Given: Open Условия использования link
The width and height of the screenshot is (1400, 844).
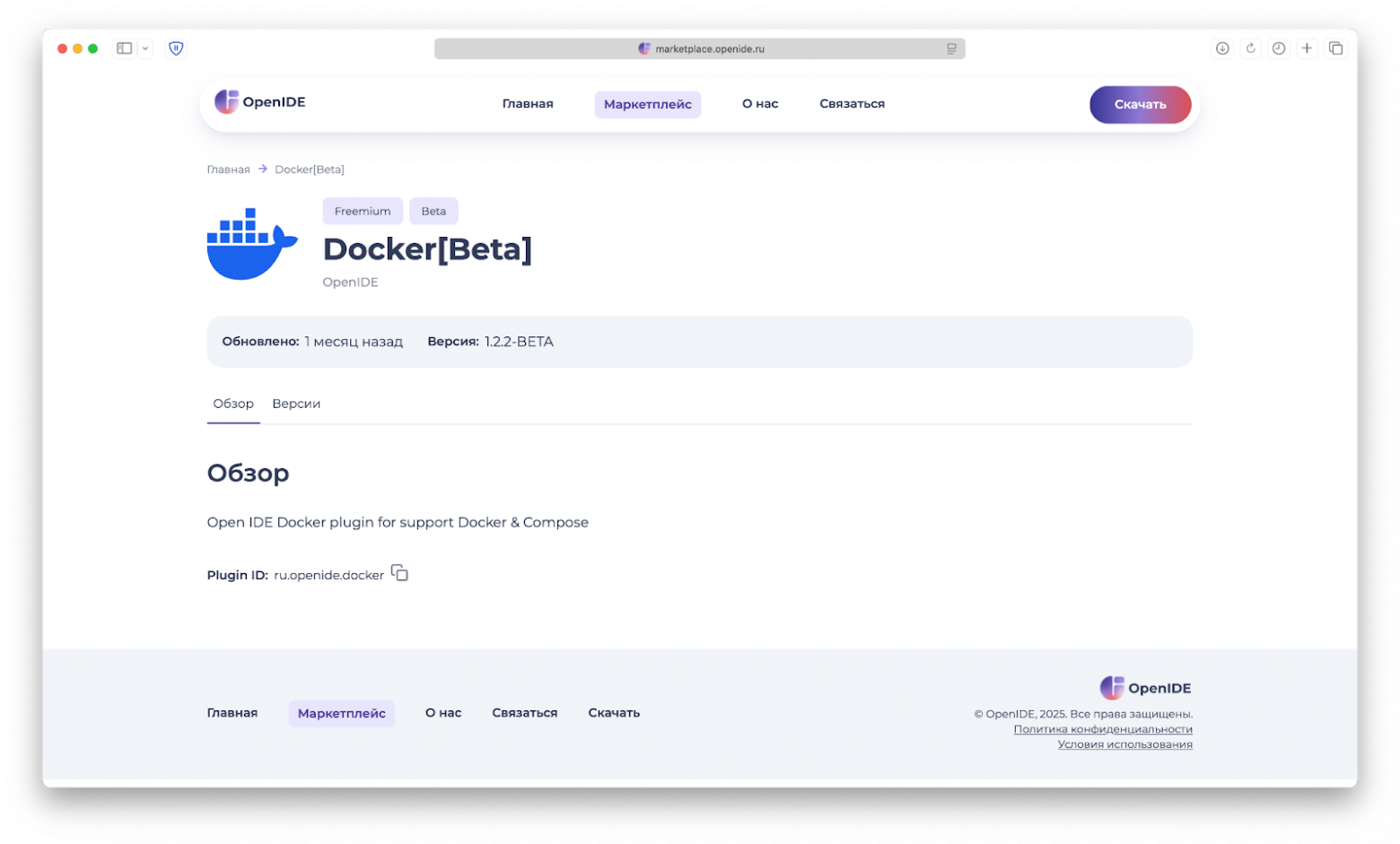Looking at the screenshot, I should (1124, 744).
